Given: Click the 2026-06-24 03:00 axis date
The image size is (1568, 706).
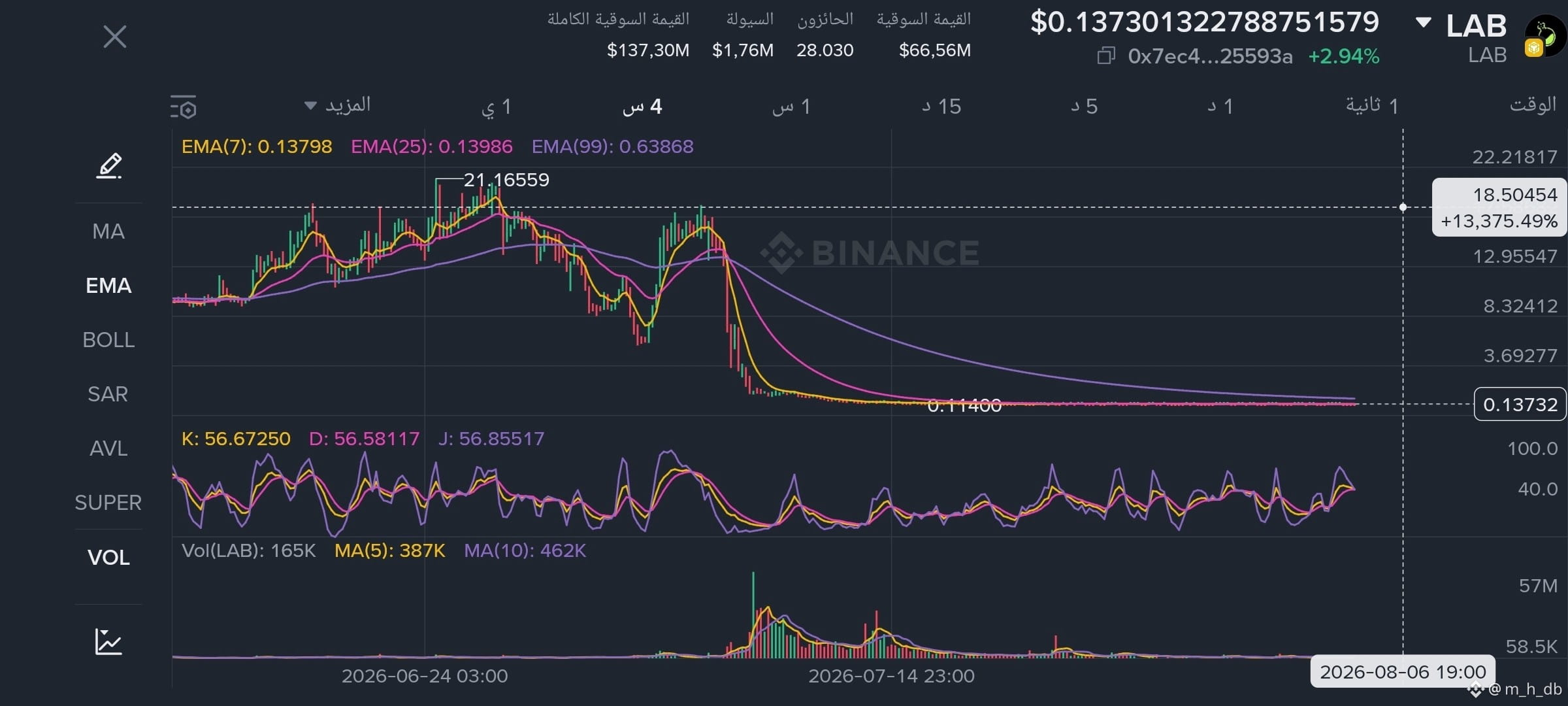Looking at the screenshot, I should [x=425, y=676].
